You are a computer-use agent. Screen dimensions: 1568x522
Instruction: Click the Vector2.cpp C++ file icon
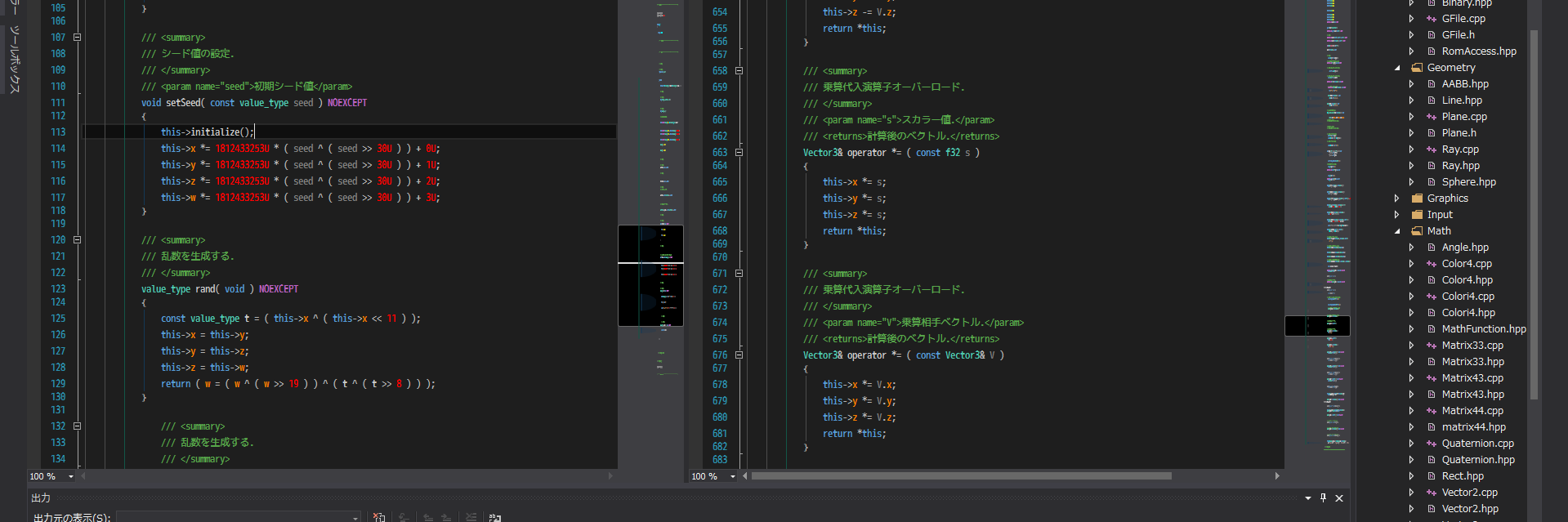[x=1432, y=493]
